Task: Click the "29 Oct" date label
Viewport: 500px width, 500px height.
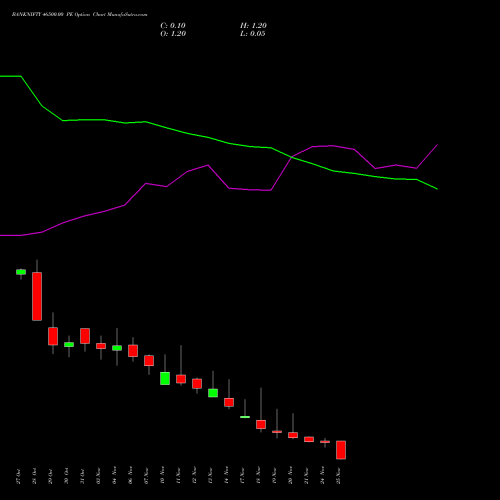Action: point(50,476)
